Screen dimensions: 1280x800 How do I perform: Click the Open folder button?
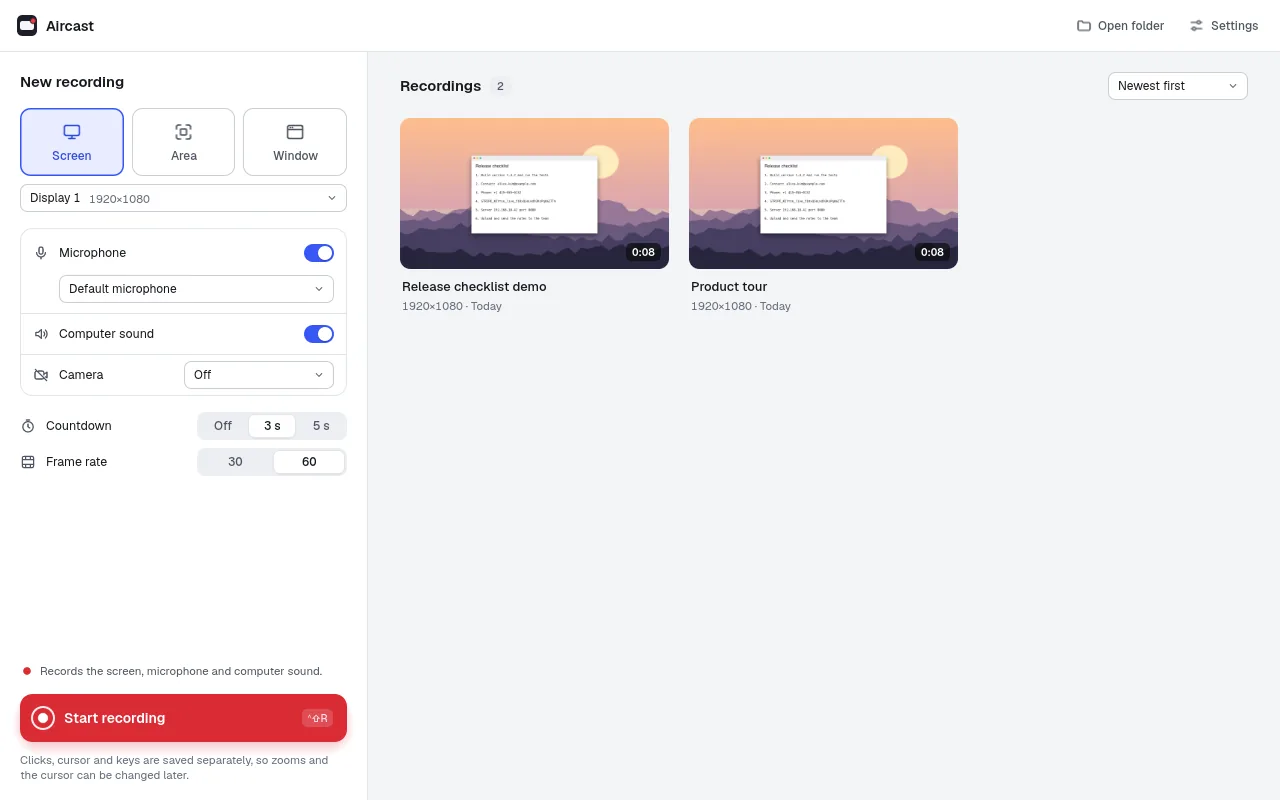[1120, 26]
